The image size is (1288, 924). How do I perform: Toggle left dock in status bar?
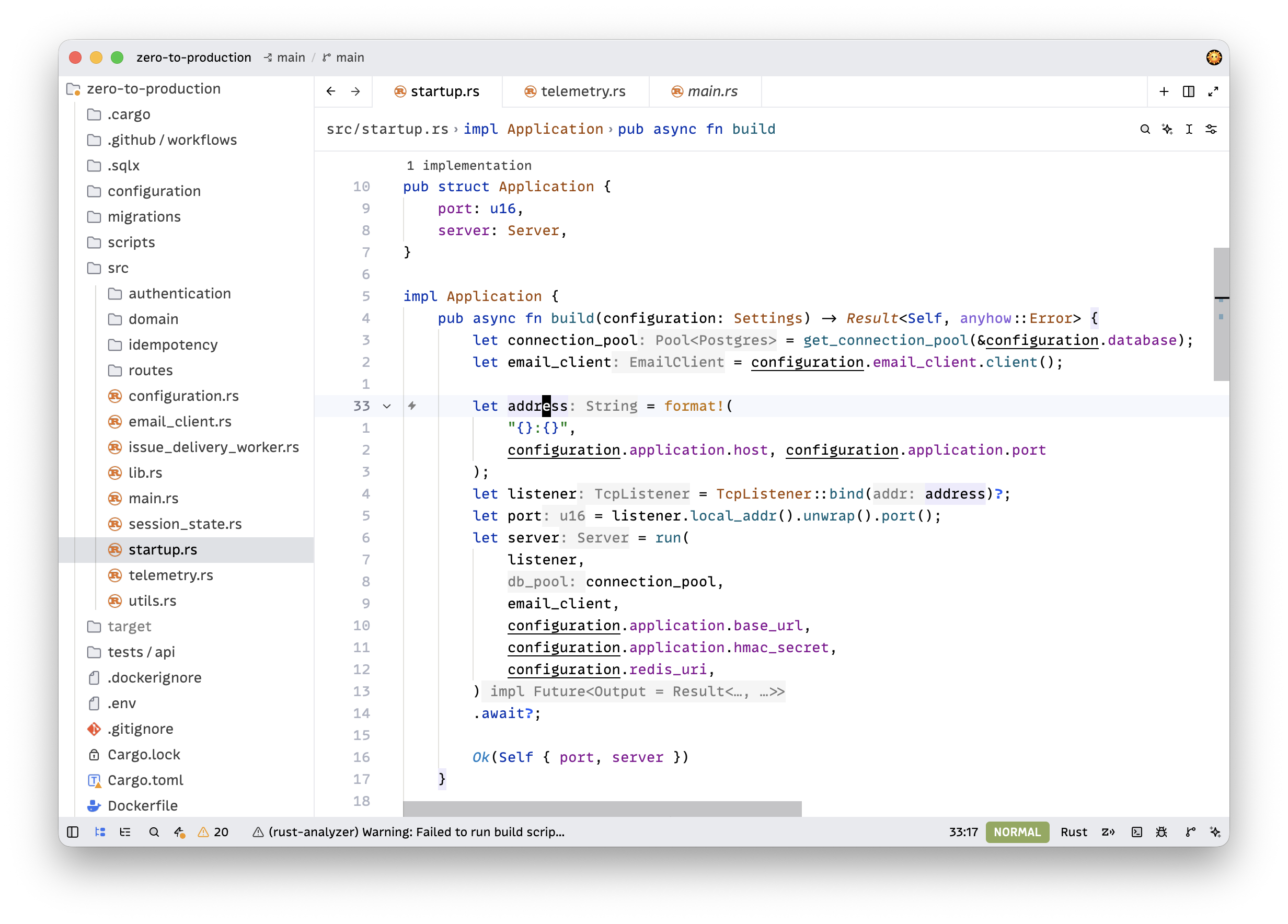point(73,832)
